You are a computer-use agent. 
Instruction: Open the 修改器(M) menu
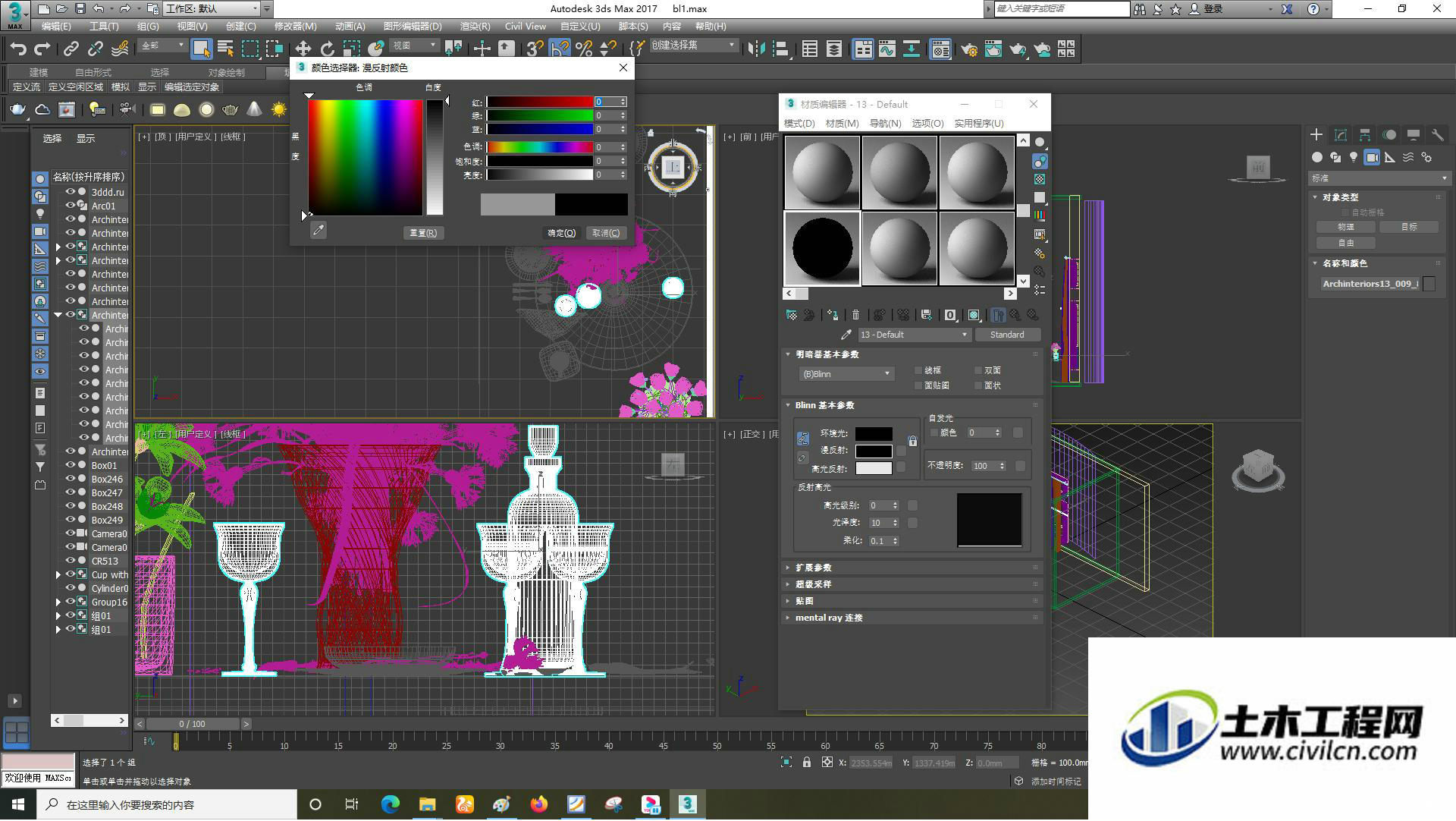click(x=295, y=27)
